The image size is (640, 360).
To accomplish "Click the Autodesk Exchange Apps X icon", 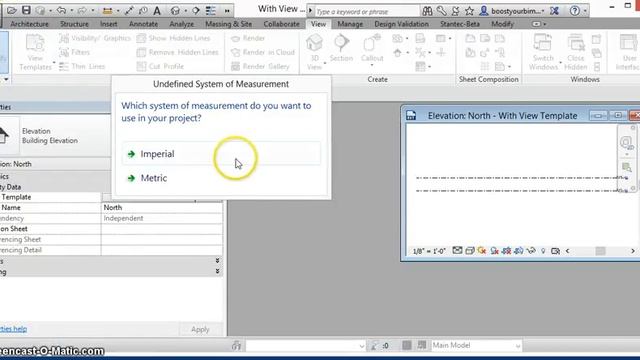I will click(554, 11).
